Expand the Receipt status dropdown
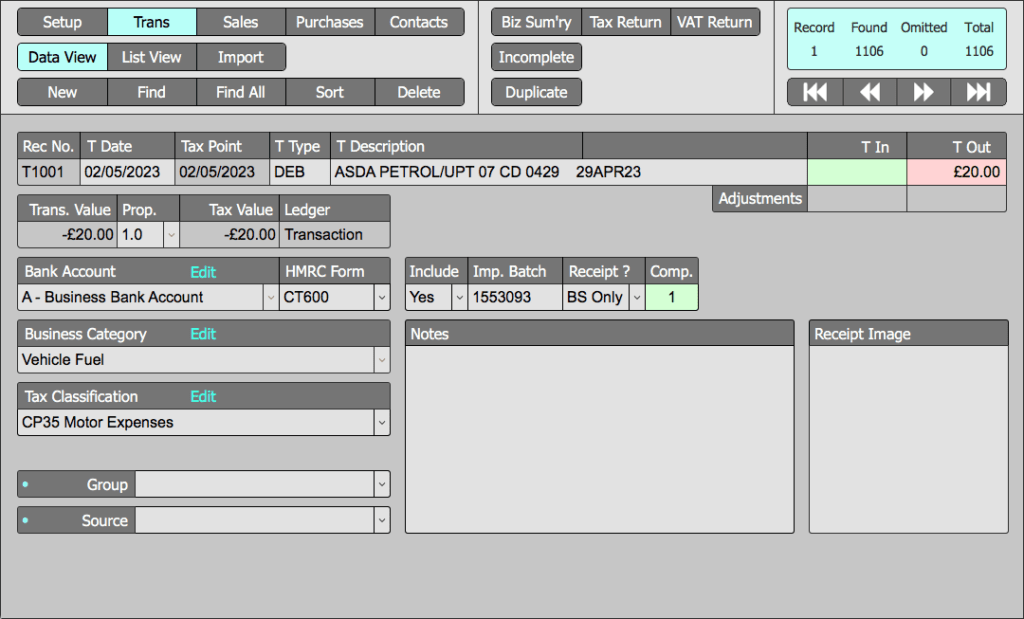This screenshot has height=619, width=1024. pyautogui.click(x=636, y=297)
